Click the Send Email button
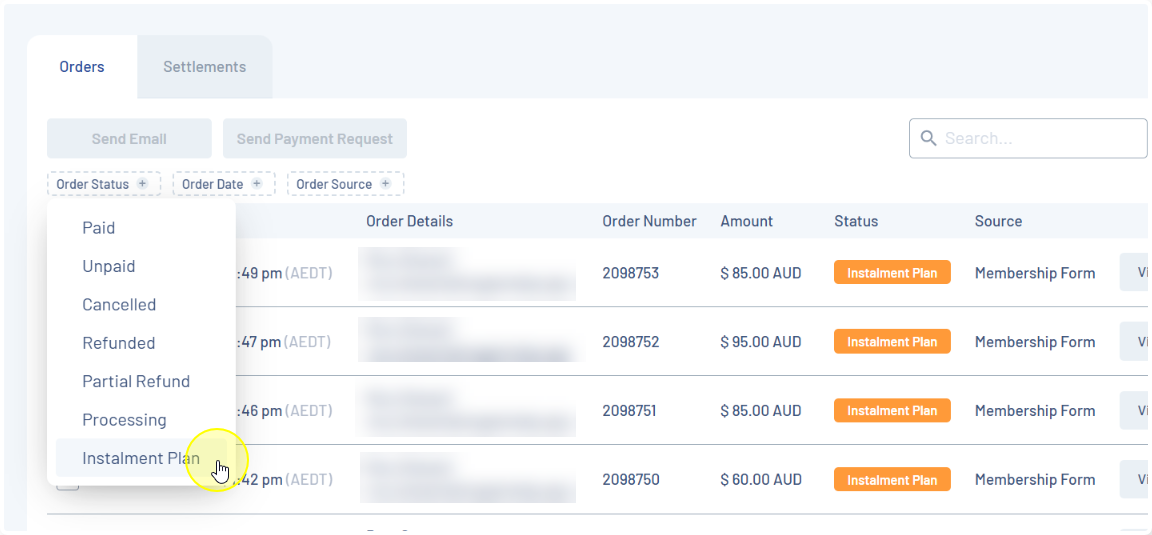 pyautogui.click(x=129, y=139)
